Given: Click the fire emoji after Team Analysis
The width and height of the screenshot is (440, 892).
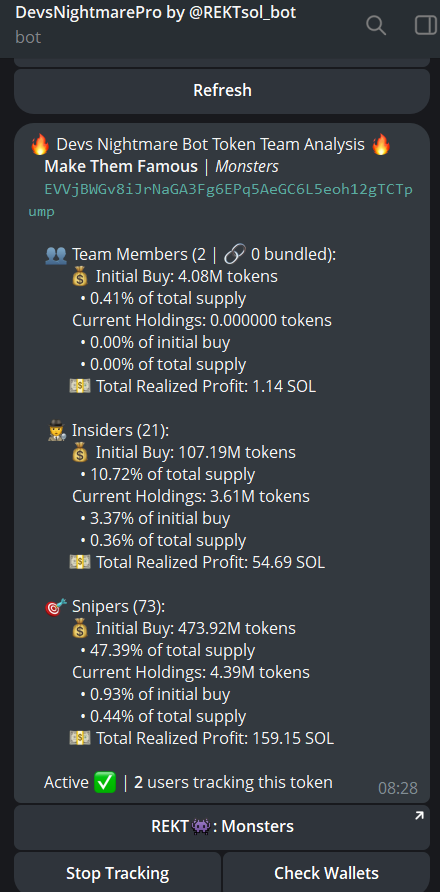Looking at the screenshot, I should tap(381, 145).
